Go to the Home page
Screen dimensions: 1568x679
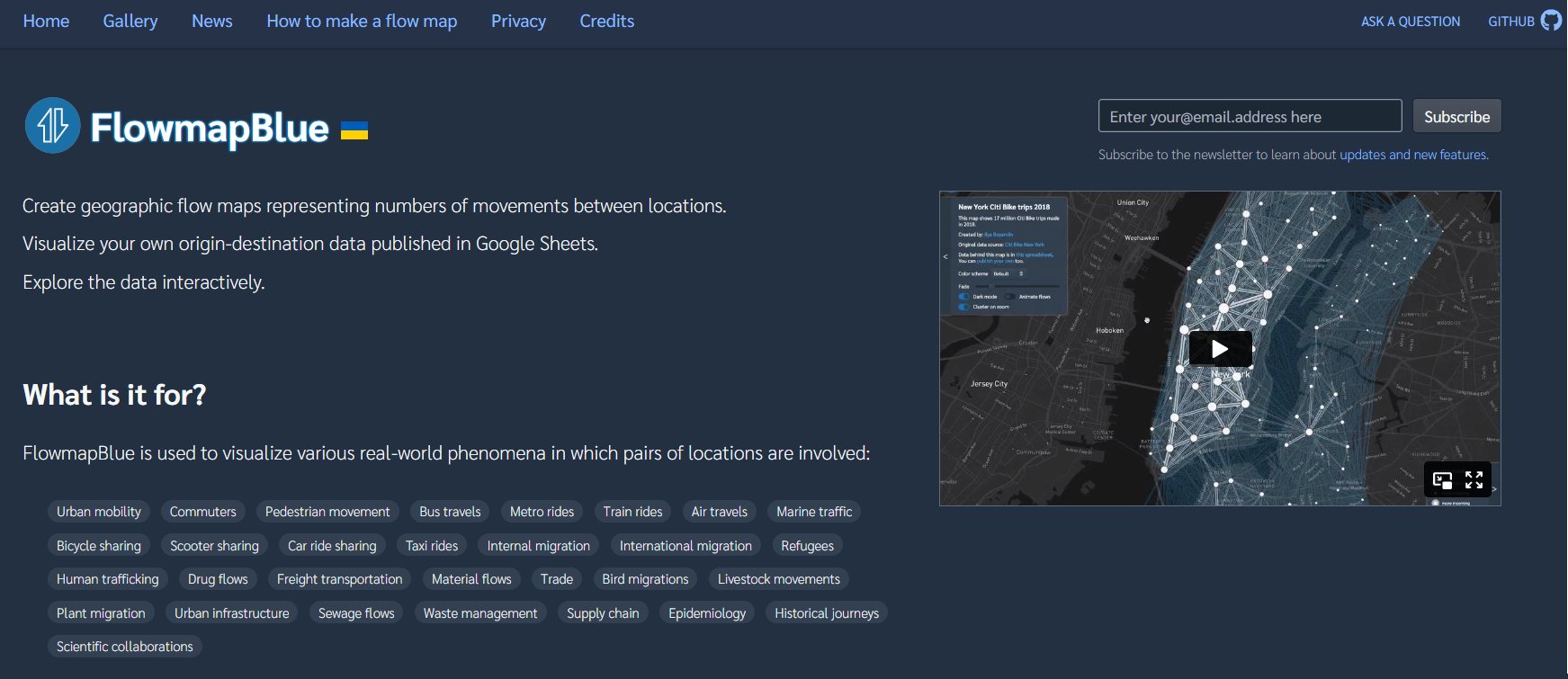(46, 21)
